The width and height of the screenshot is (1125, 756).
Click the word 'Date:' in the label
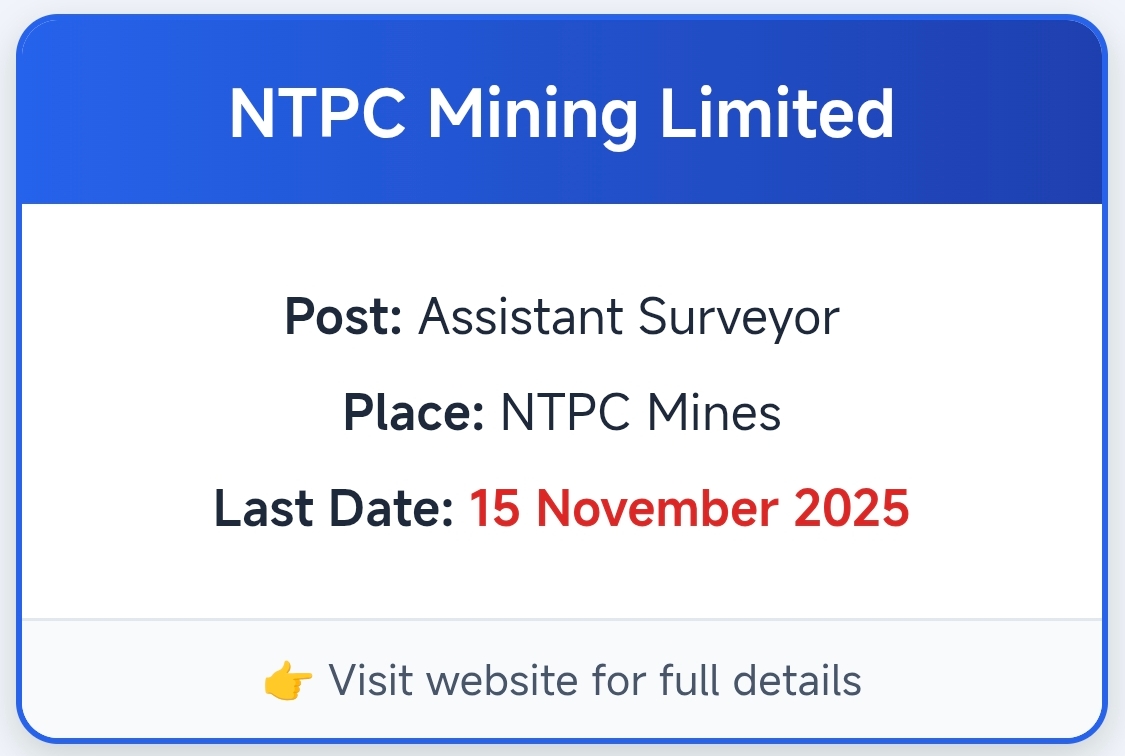[x=400, y=509]
